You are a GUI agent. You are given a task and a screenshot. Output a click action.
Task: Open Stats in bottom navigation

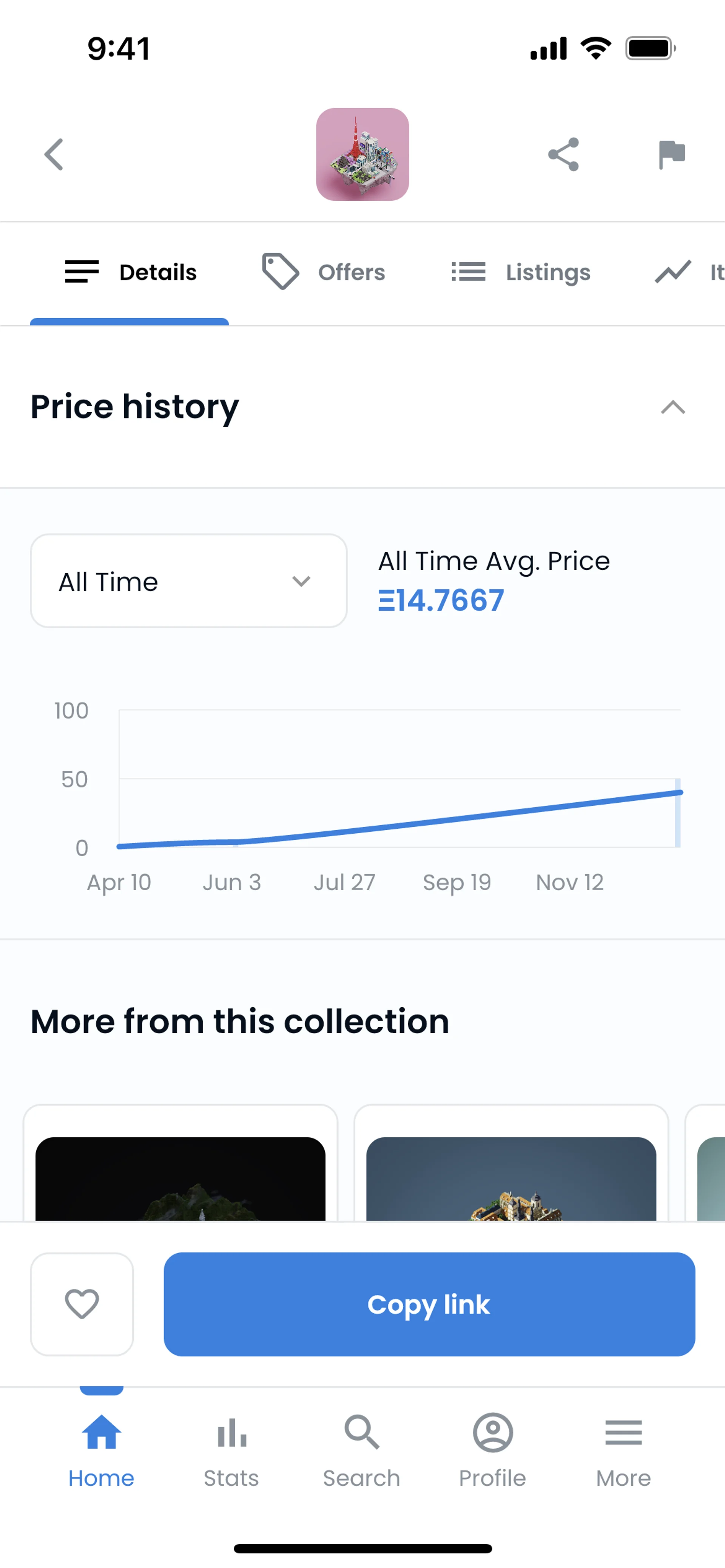[x=231, y=1451]
